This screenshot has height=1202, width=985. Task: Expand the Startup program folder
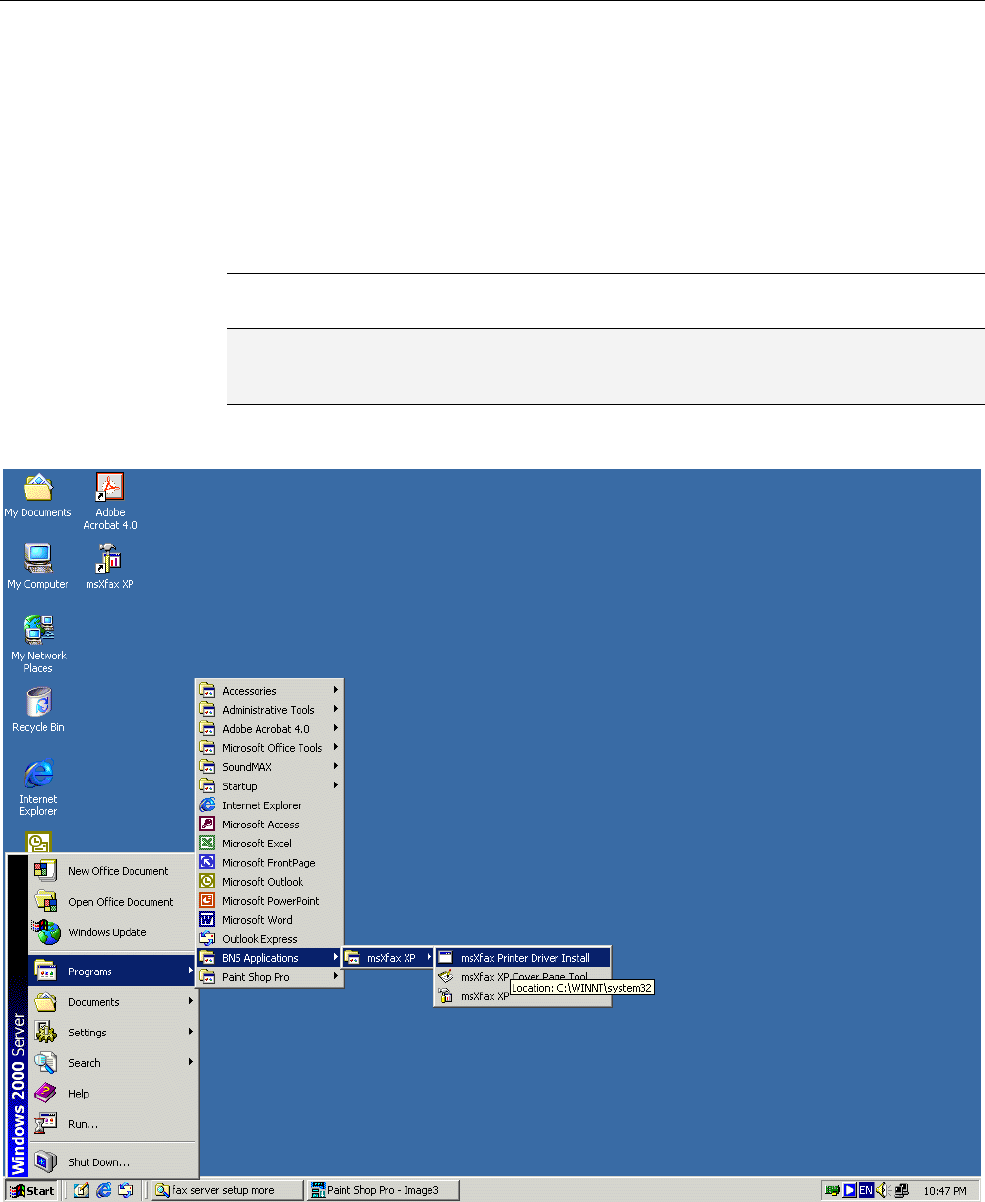click(x=270, y=786)
